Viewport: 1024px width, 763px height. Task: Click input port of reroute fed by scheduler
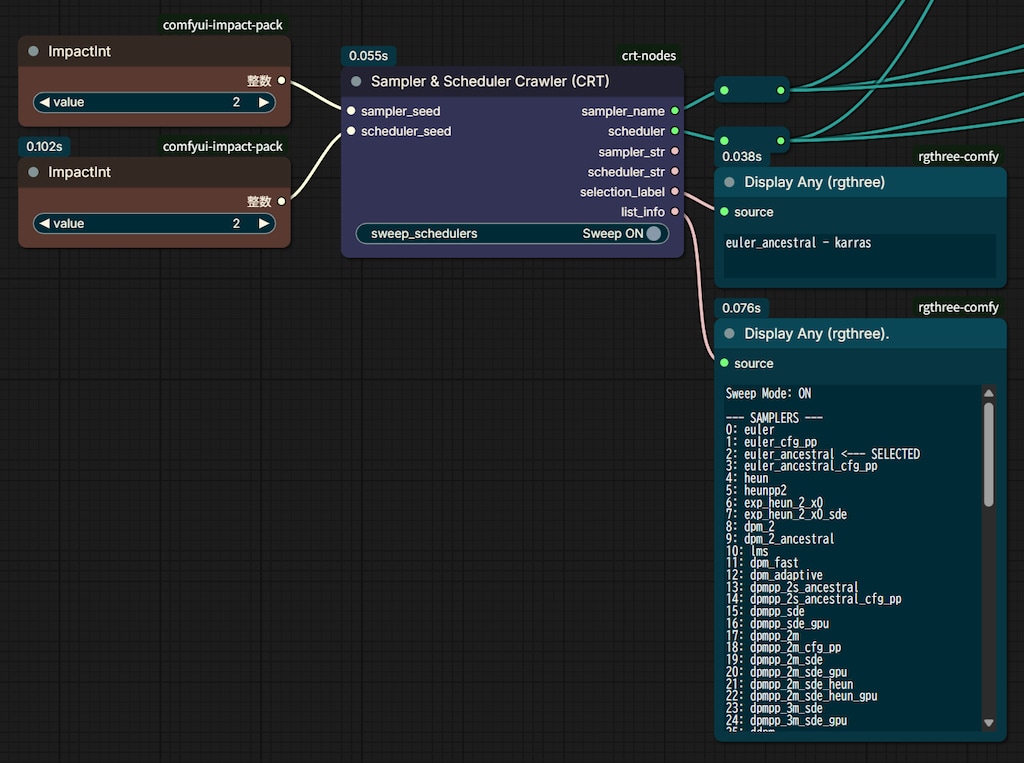click(724, 140)
